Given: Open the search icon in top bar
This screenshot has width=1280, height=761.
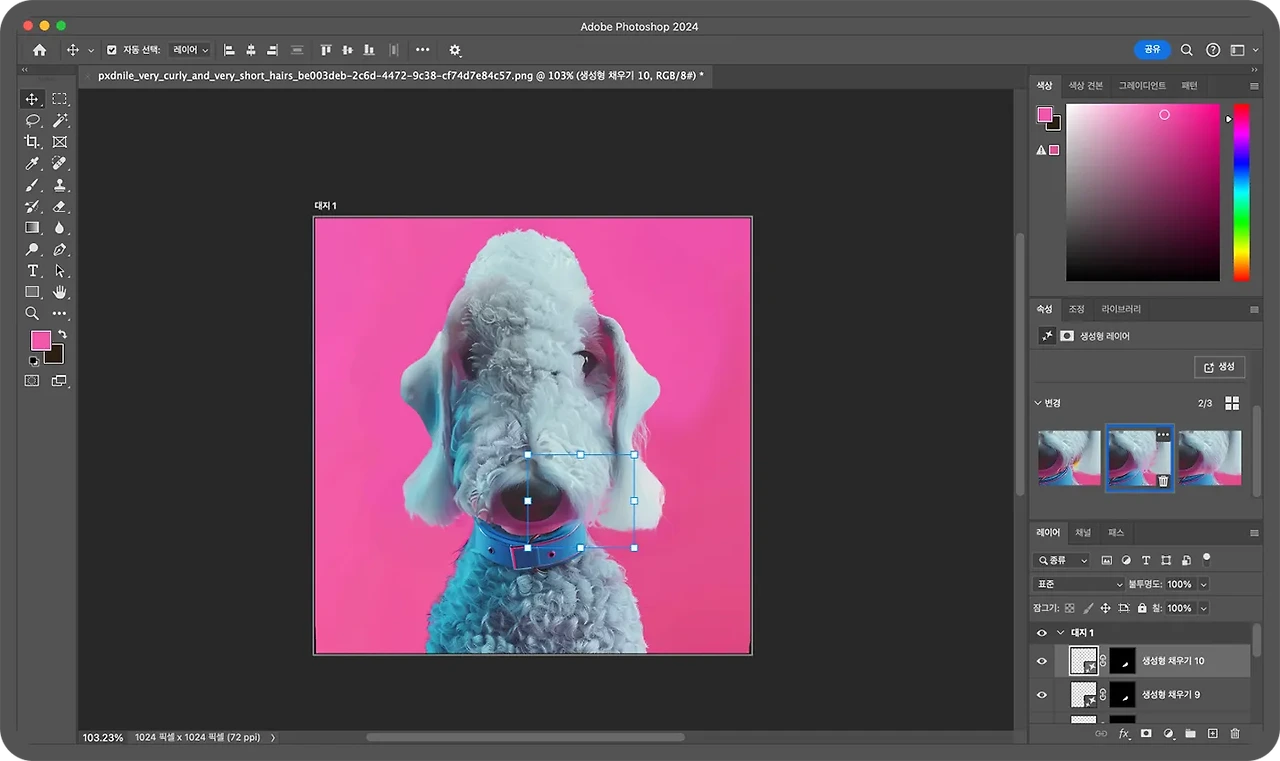Looking at the screenshot, I should (x=1187, y=50).
